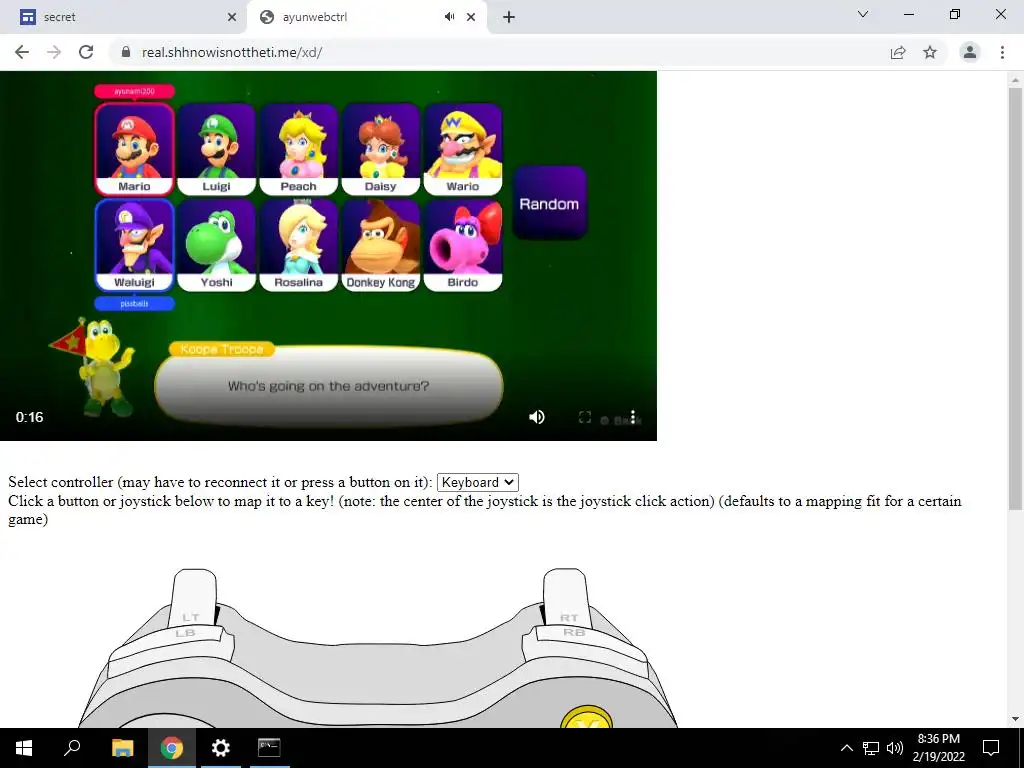Click the Mario character card
This screenshot has height=768, width=1024.
[135, 150]
